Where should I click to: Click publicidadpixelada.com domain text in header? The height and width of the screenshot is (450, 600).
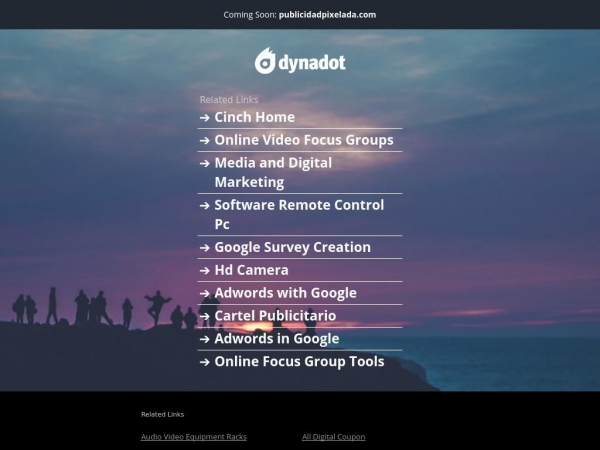pyautogui.click(x=327, y=15)
